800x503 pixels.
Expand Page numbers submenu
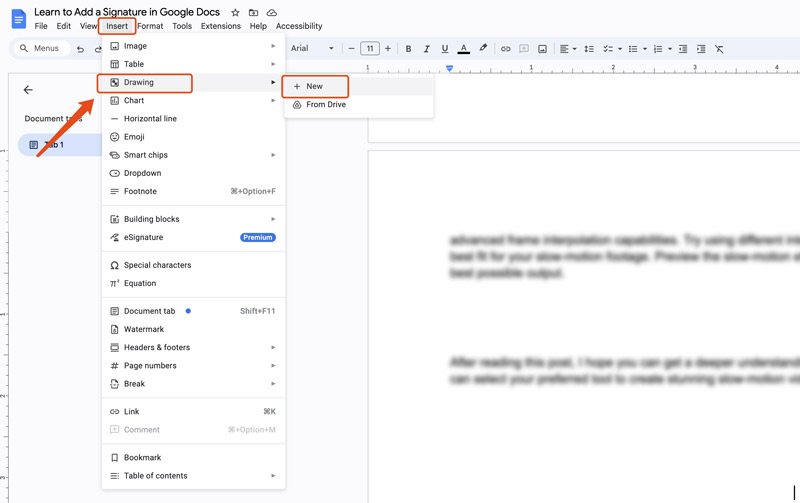[x=193, y=366]
